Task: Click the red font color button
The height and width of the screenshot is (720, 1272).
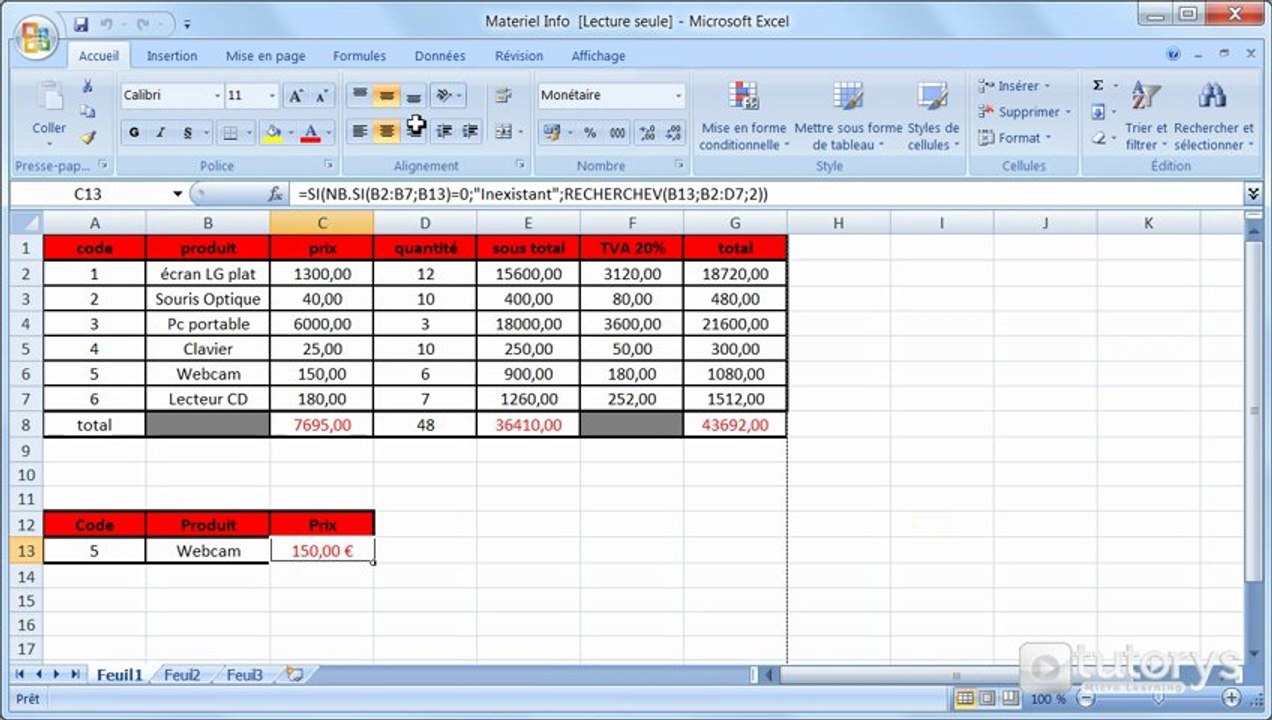Action: (x=310, y=132)
